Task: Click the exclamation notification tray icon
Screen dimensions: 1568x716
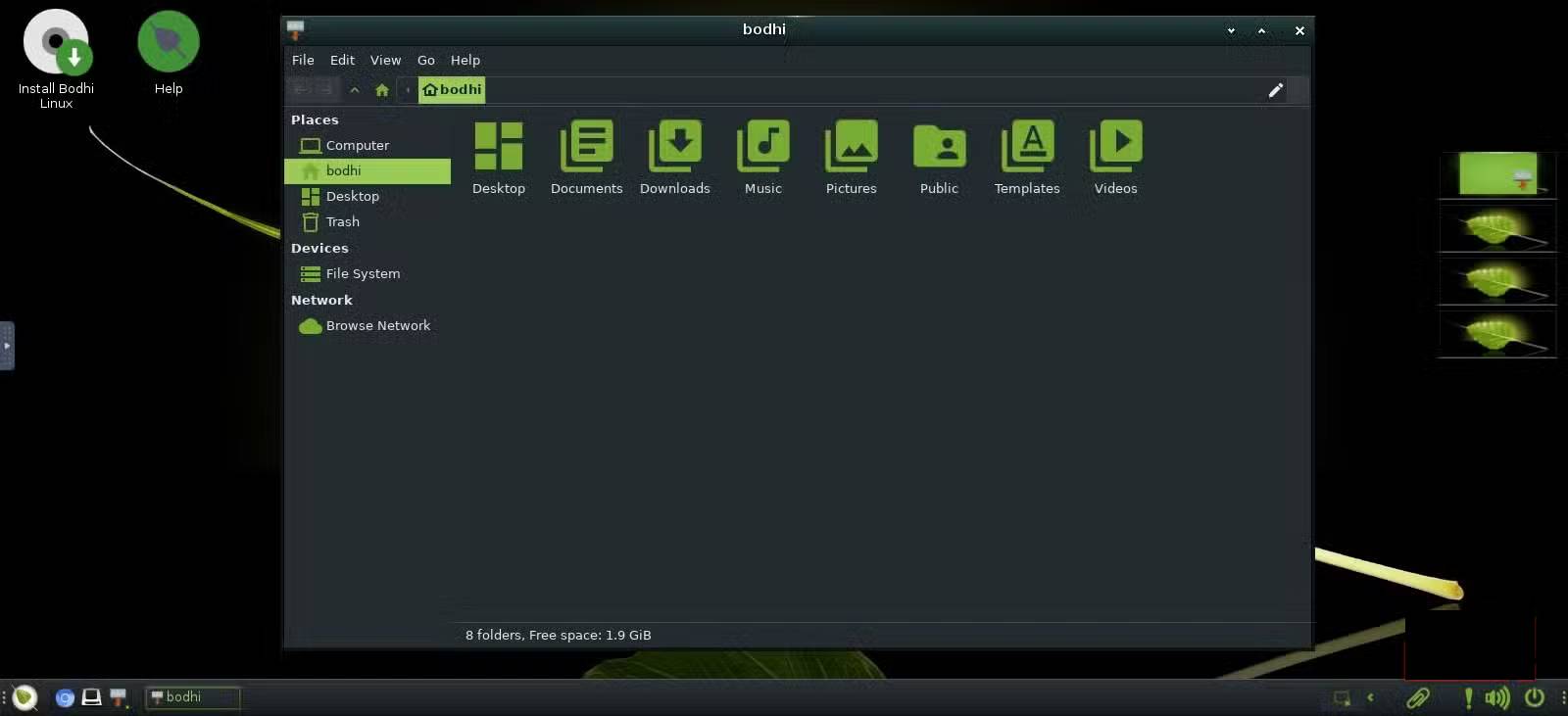Action: pyautogui.click(x=1468, y=697)
